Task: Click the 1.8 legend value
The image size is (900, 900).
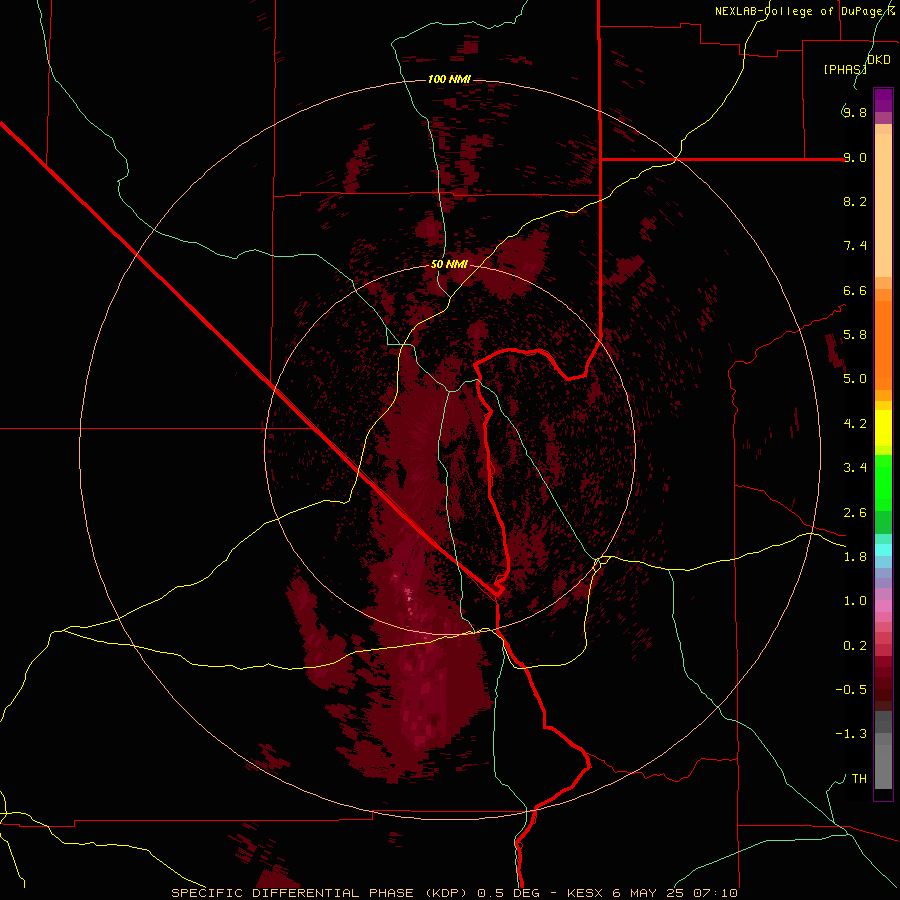Action: [x=855, y=557]
